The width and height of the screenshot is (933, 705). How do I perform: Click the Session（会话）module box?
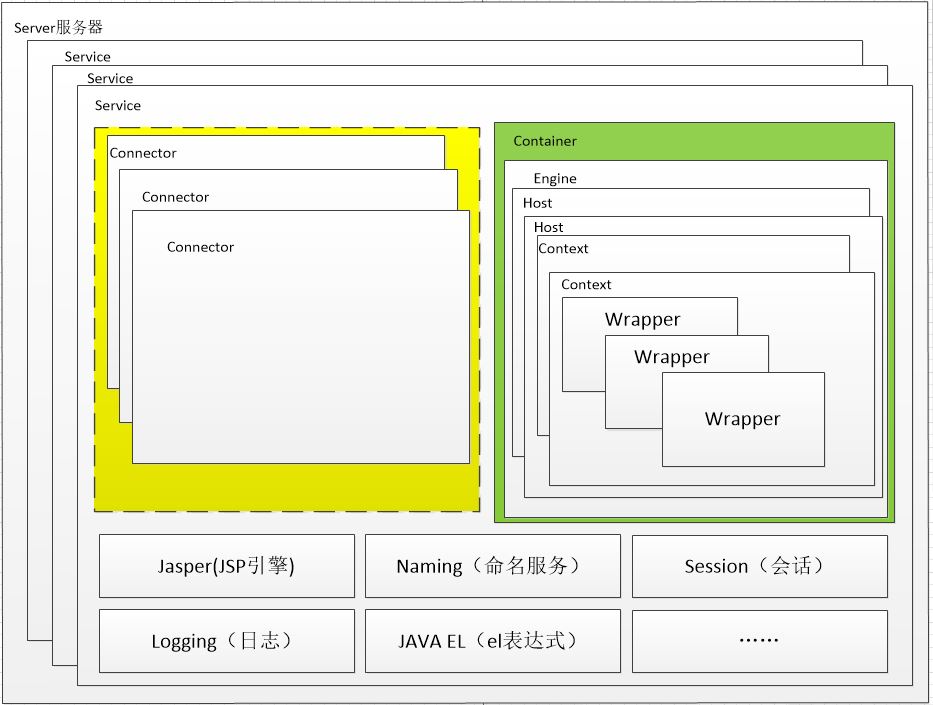(759, 566)
